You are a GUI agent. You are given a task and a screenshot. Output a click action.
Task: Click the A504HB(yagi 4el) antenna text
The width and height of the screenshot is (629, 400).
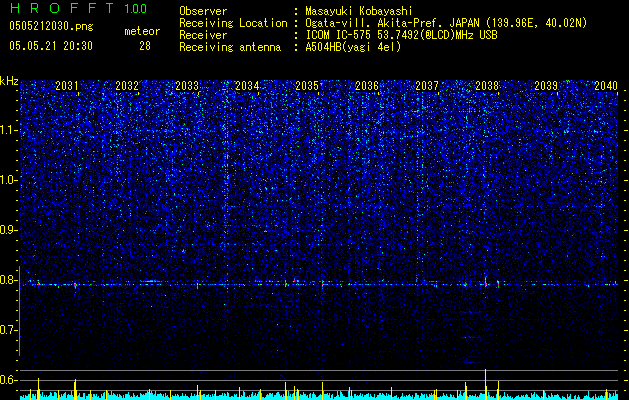353,47
